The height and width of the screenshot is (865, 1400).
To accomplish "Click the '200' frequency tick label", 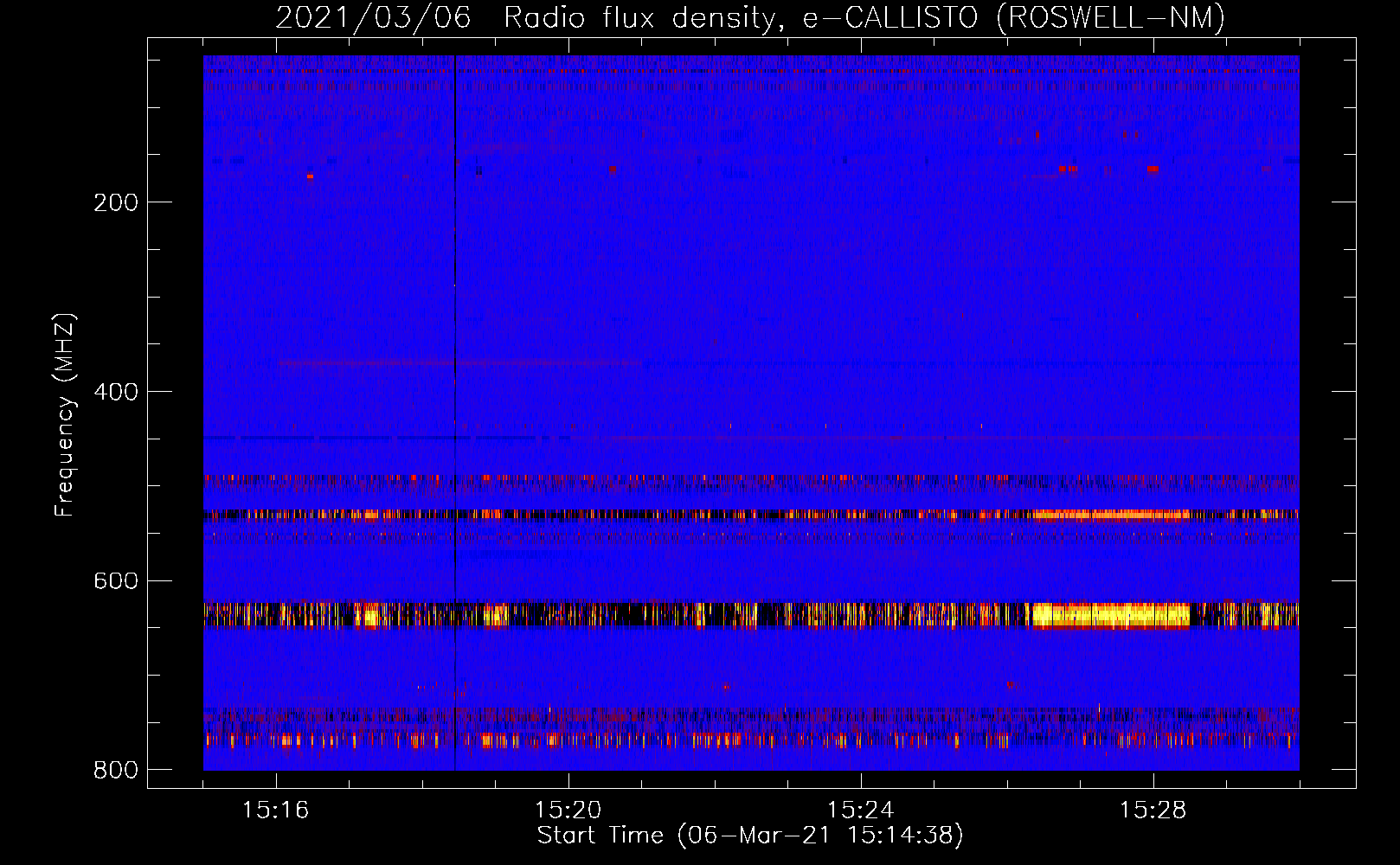I will pyautogui.click(x=116, y=202).
